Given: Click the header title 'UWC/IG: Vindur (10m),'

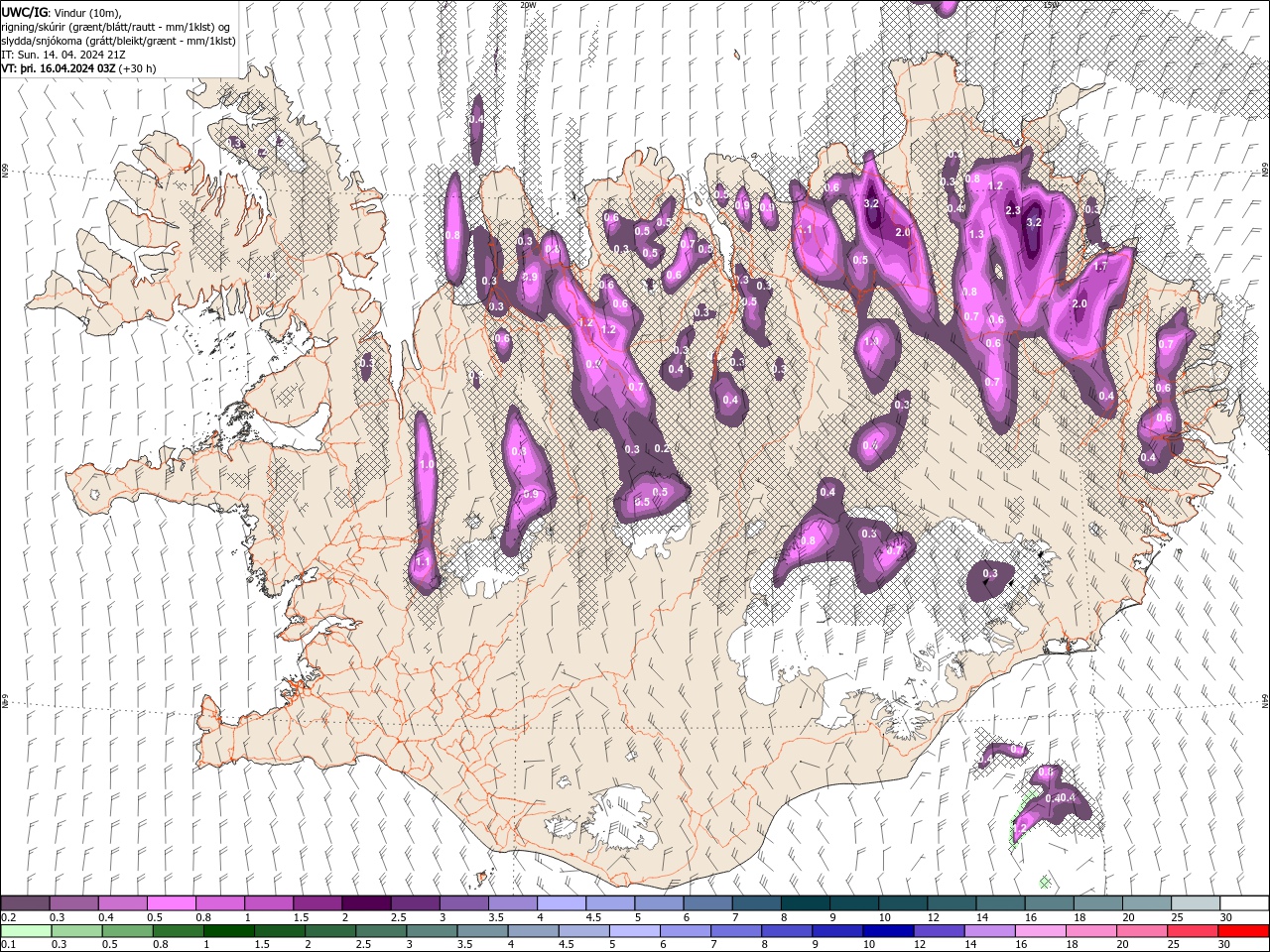Looking at the screenshot, I should 62,12.
